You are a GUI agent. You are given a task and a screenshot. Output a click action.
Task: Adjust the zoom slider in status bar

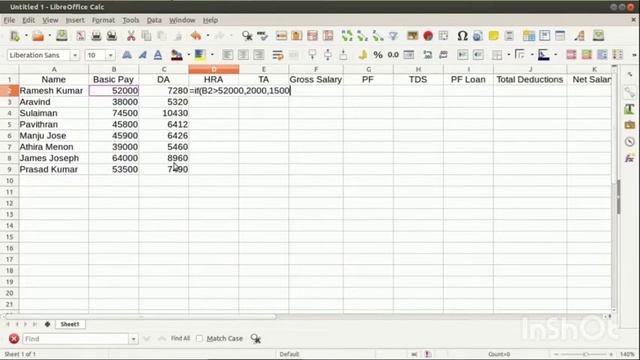(585, 354)
